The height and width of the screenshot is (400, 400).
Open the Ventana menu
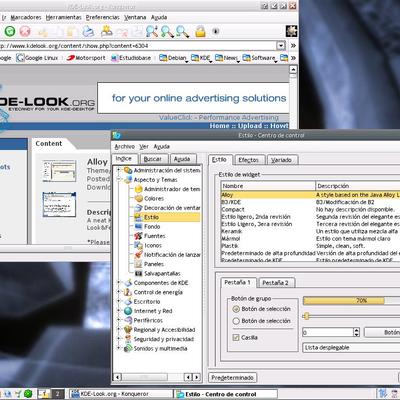pyautogui.click(x=135, y=17)
